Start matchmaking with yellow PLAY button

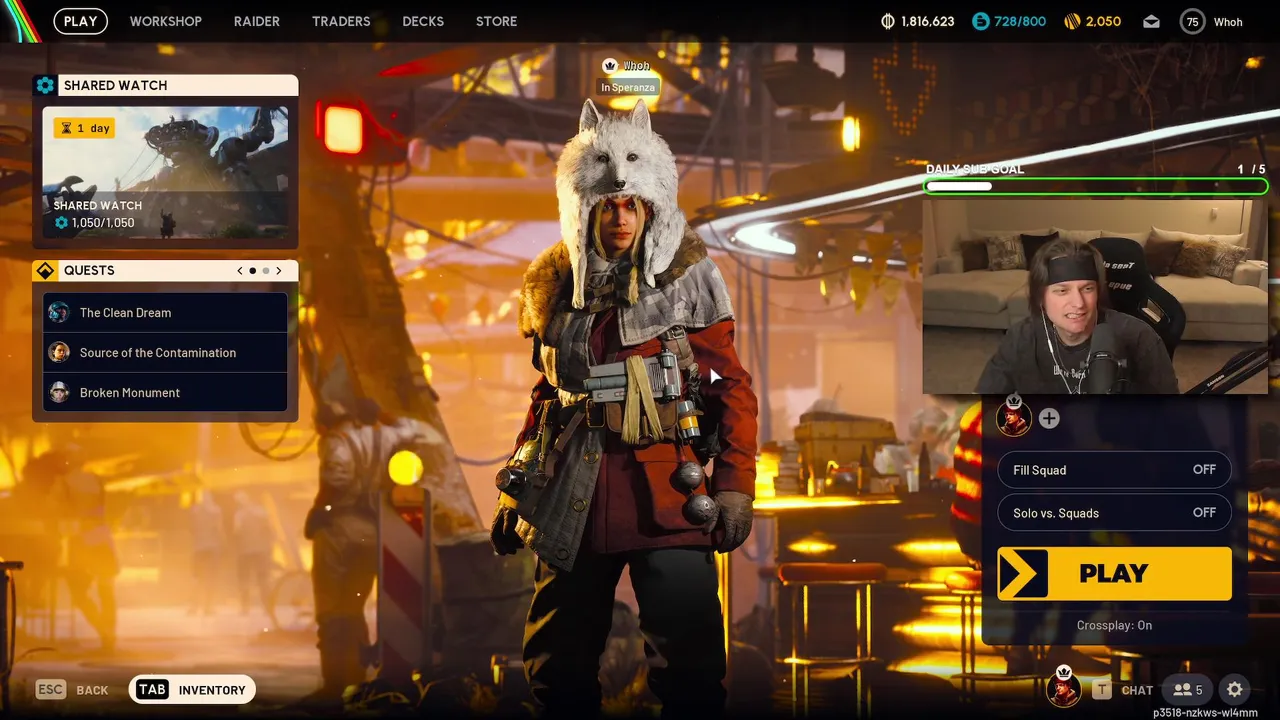tap(1114, 573)
